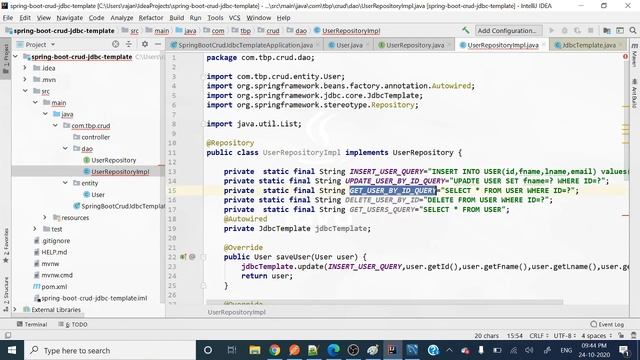Click the locate file target icon
The height and width of the screenshot is (360, 640).
point(116,44)
